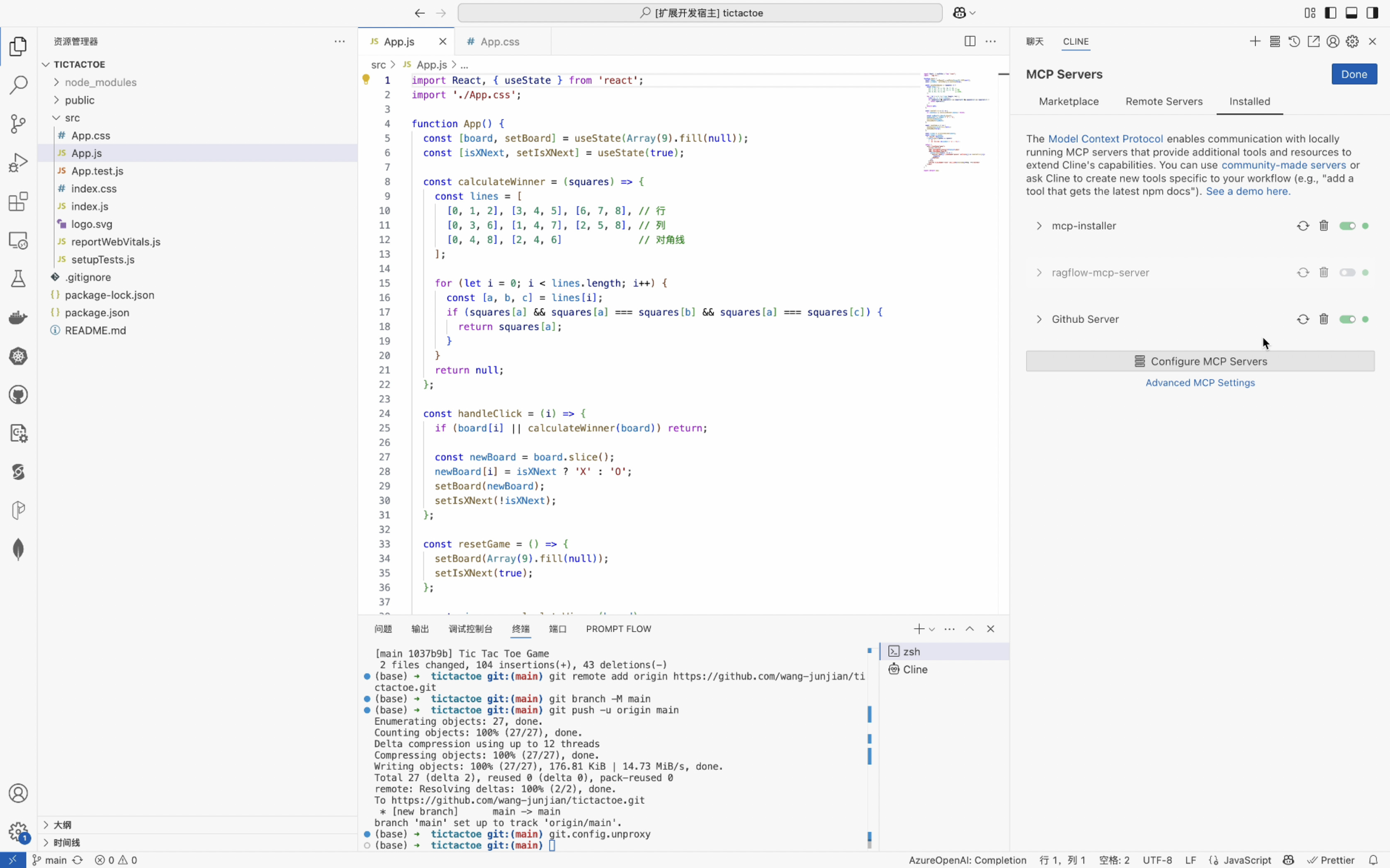The width and height of the screenshot is (1390, 868).
Task: Open the GitHub view in activity bar
Action: (18, 395)
